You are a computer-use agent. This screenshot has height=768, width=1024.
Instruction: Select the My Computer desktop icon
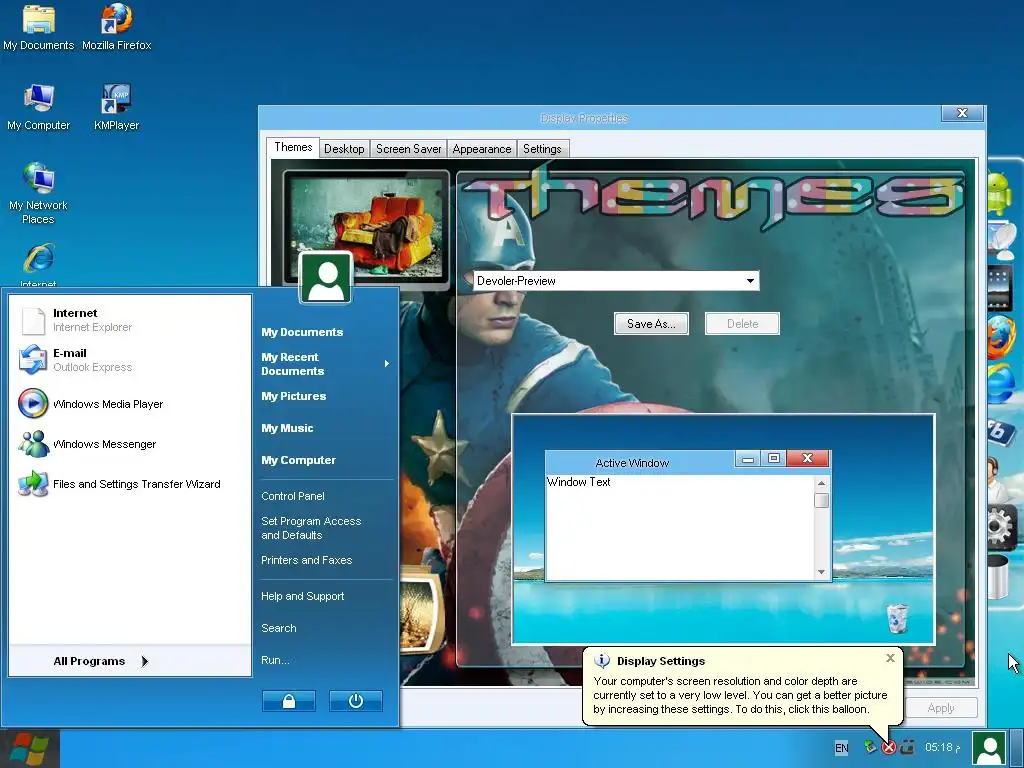tap(39, 108)
